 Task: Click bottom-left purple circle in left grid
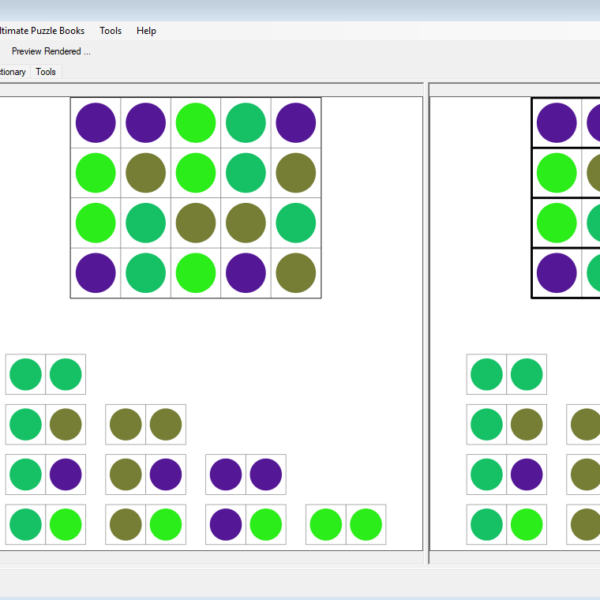coord(96,272)
